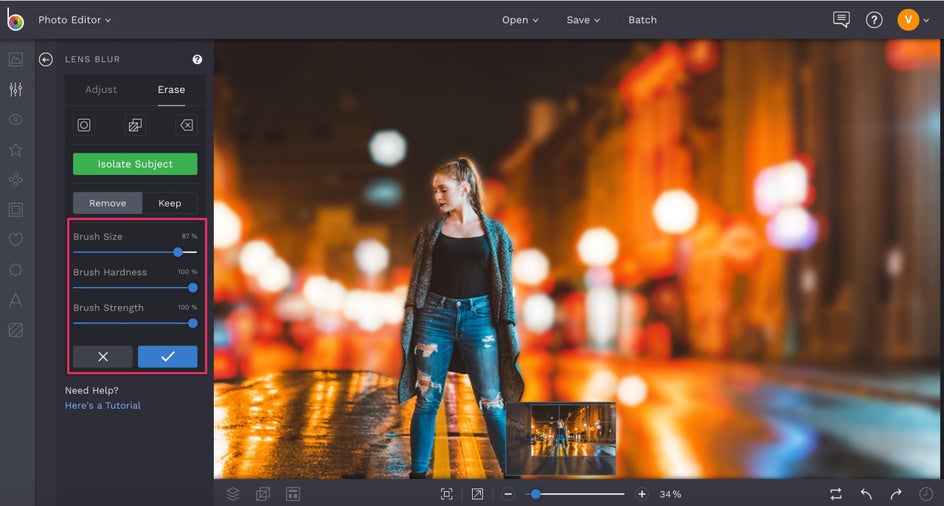Open the Artsy sidebar icon

[x=16, y=180]
